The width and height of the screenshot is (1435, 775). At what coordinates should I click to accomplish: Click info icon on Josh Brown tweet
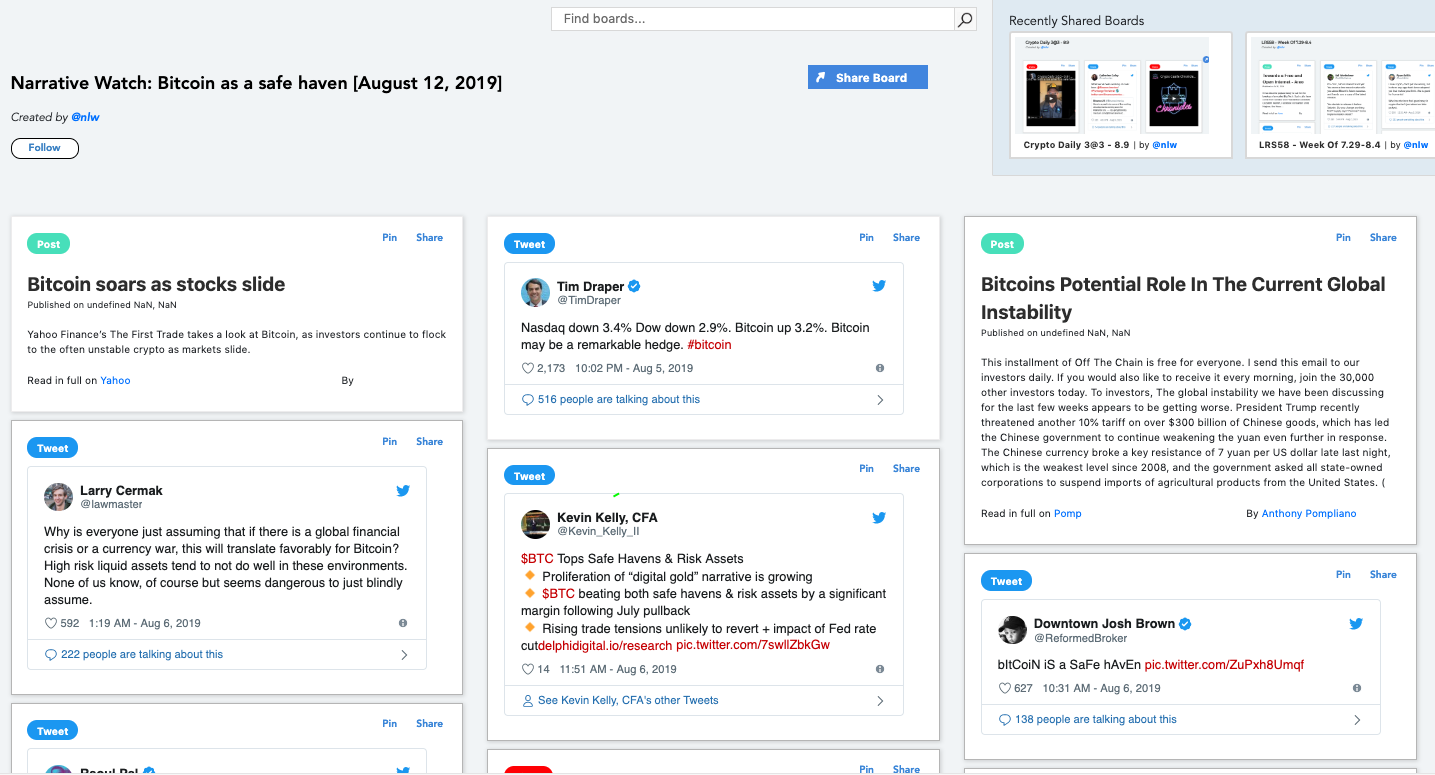[1357, 688]
